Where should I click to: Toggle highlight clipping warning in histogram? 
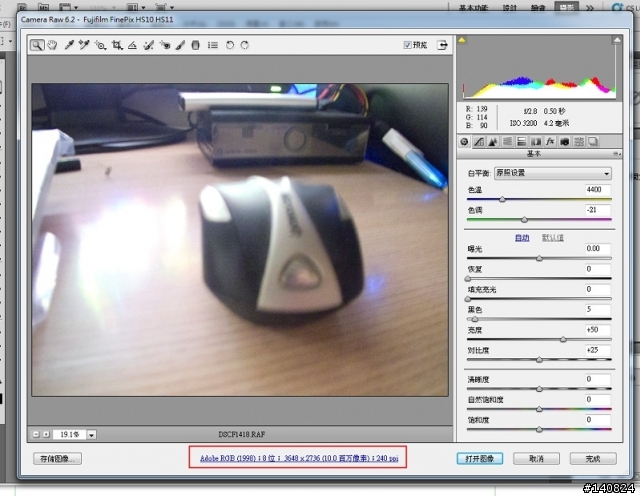617,40
